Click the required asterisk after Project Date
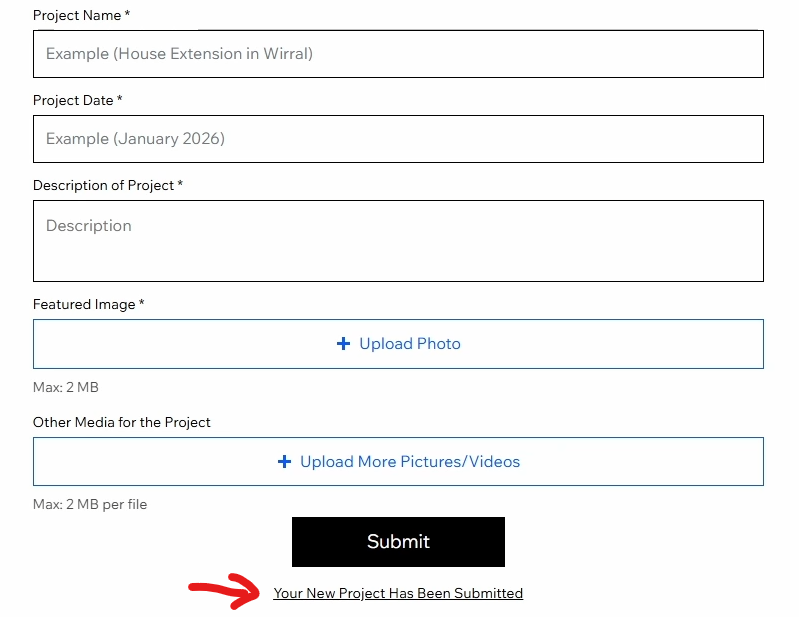 120,100
